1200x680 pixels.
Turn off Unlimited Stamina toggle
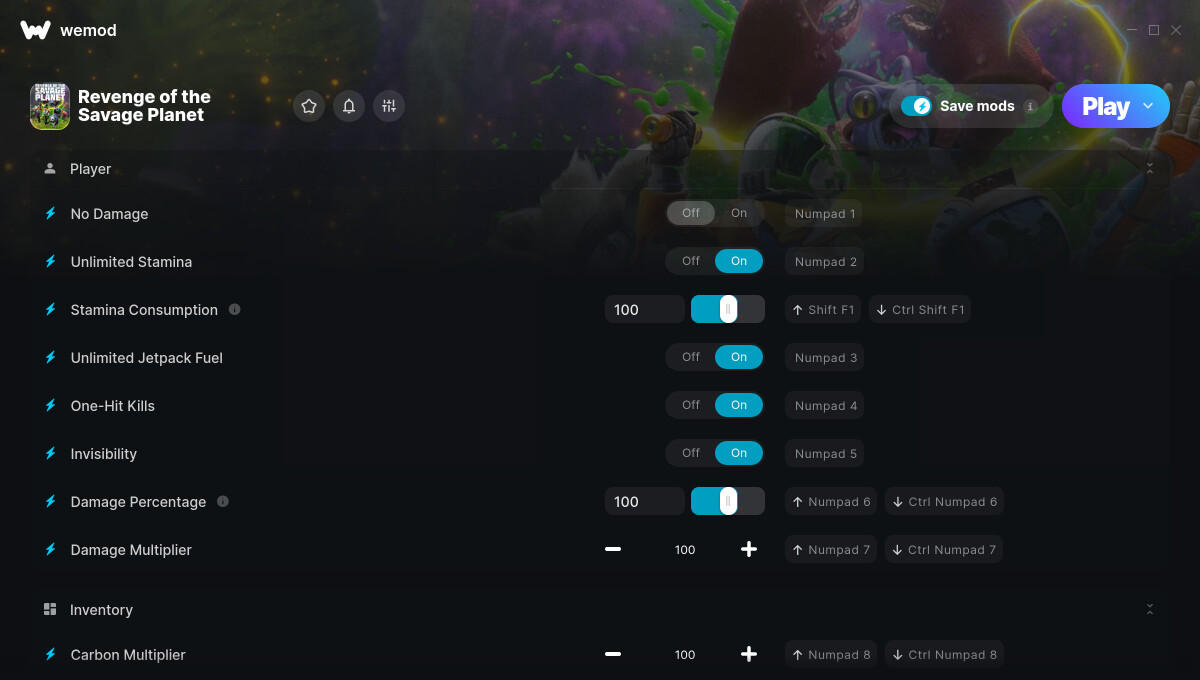tap(691, 261)
